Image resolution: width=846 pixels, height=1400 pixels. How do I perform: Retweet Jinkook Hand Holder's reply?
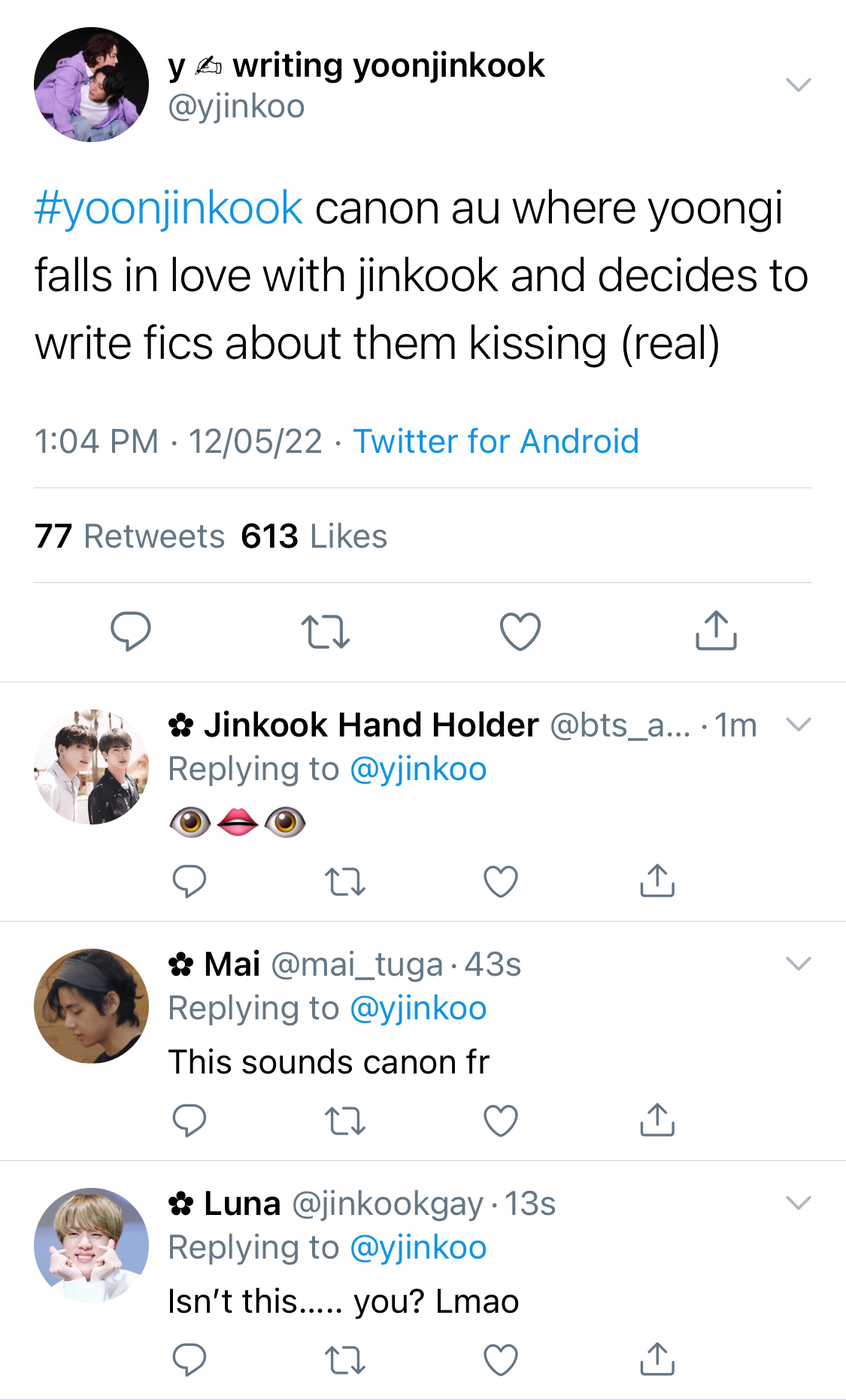coord(345,882)
